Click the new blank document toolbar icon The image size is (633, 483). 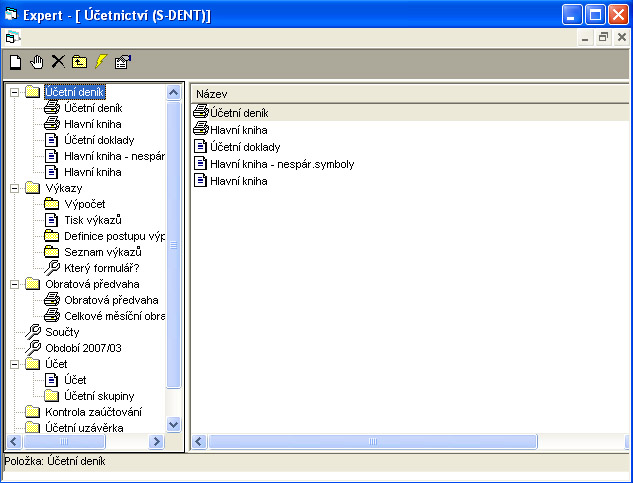[x=15, y=62]
